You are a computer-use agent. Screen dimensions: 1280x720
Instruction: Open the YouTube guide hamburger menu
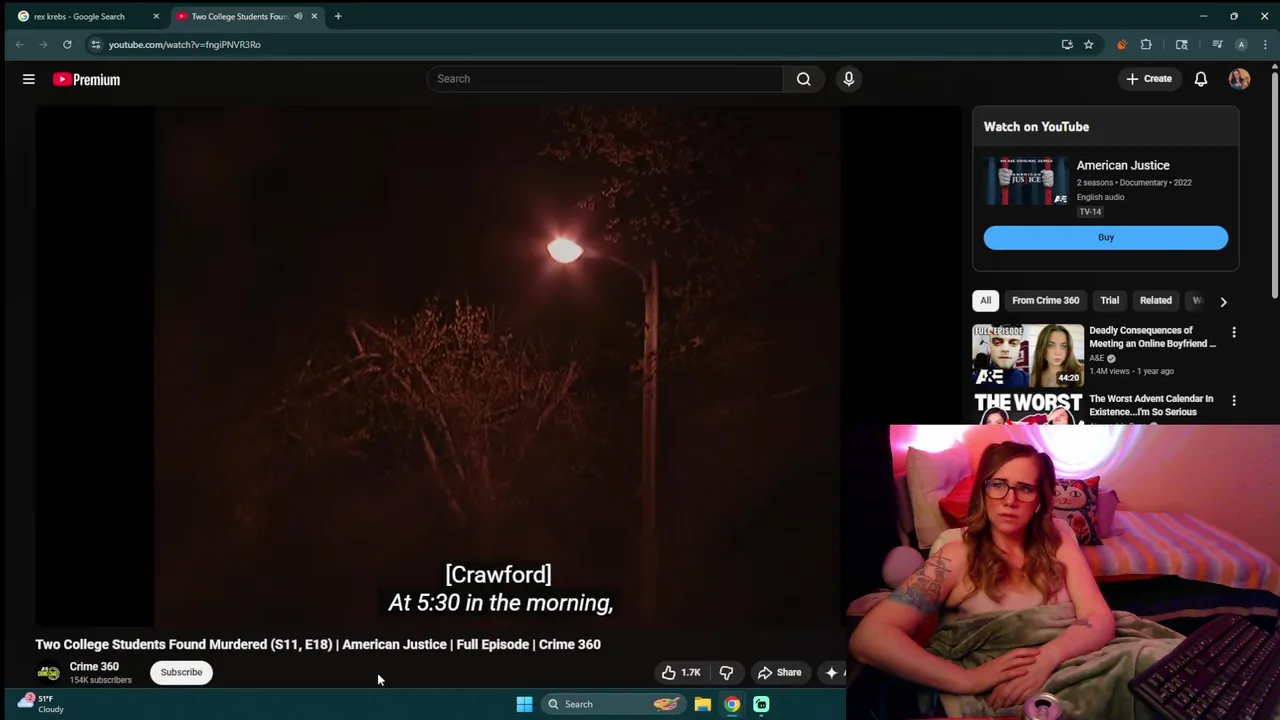tap(29, 79)
